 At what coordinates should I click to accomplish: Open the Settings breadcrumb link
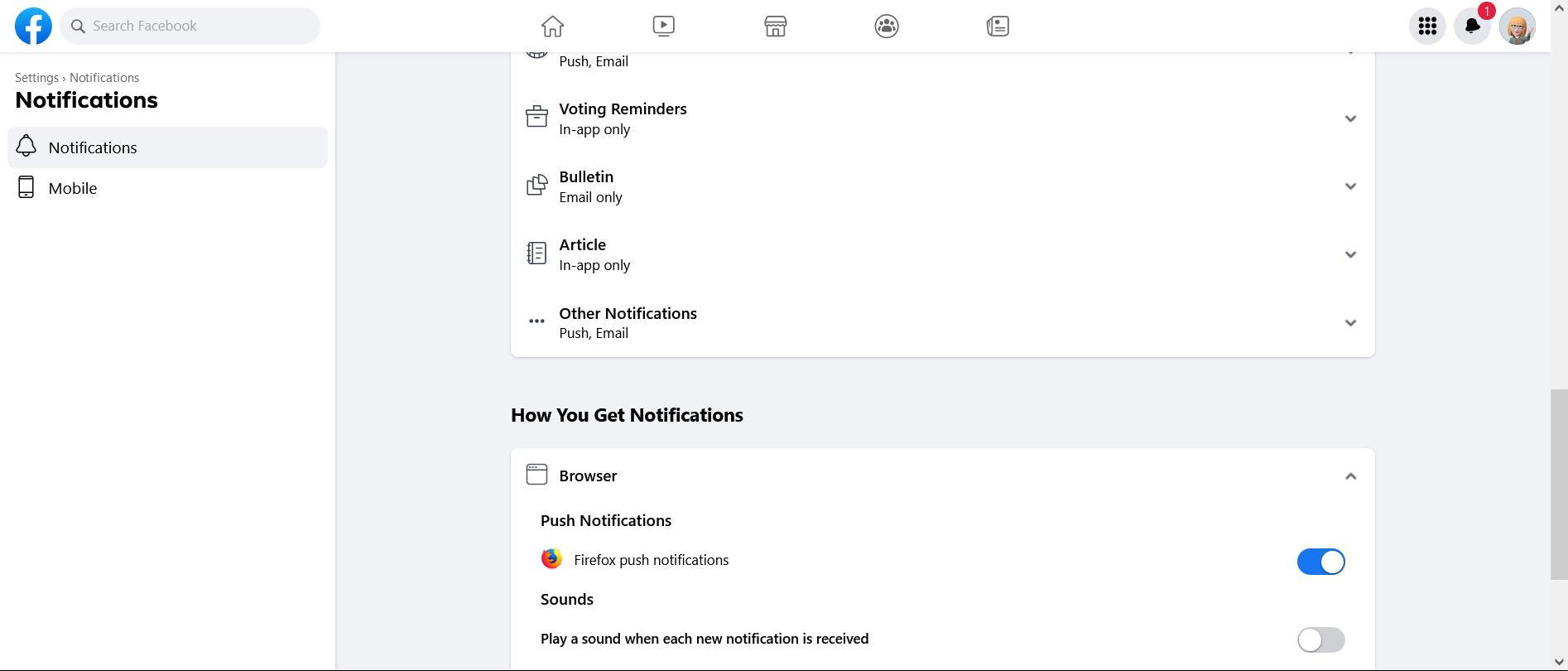pos(36,78)
